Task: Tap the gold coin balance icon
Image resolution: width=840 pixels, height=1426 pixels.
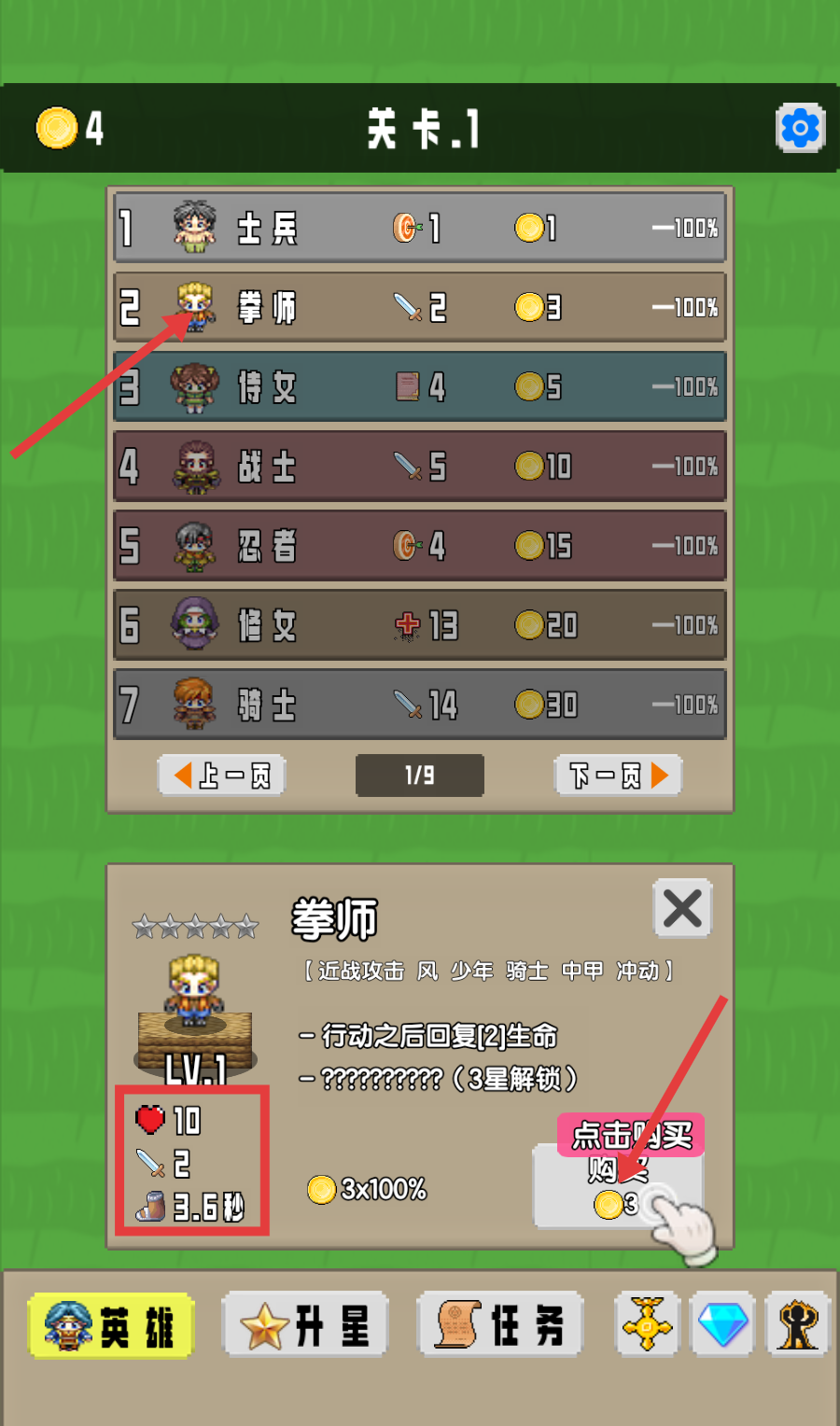Action: click(x=56, y=128)
